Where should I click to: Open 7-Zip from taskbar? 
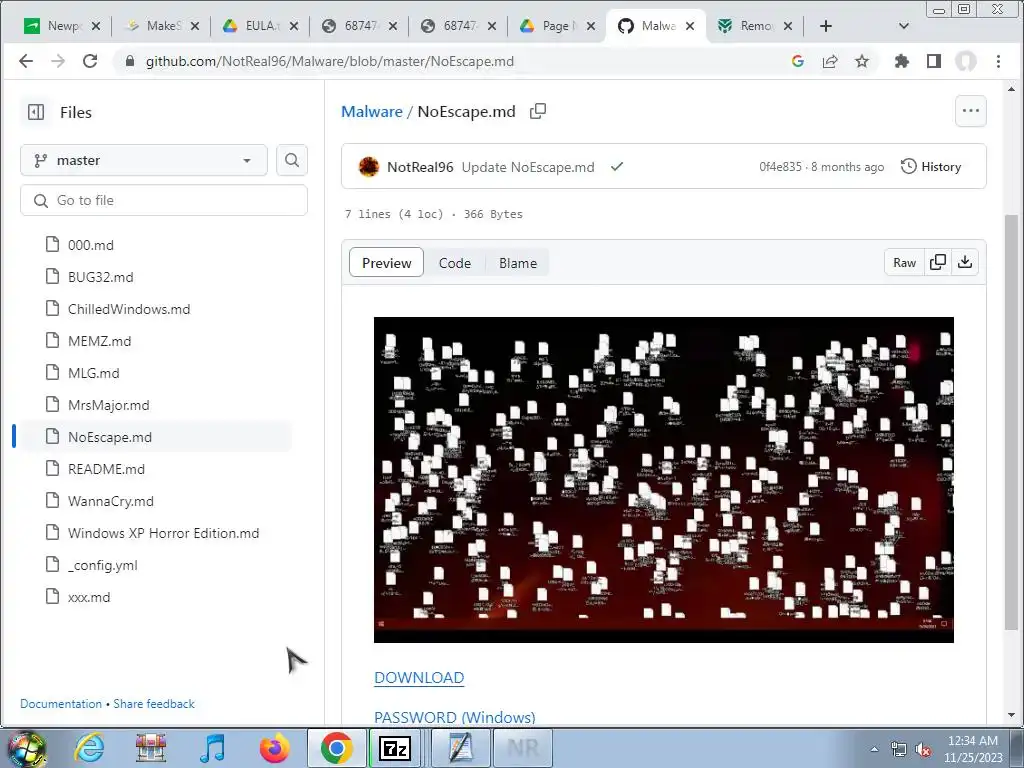point(394,748)
